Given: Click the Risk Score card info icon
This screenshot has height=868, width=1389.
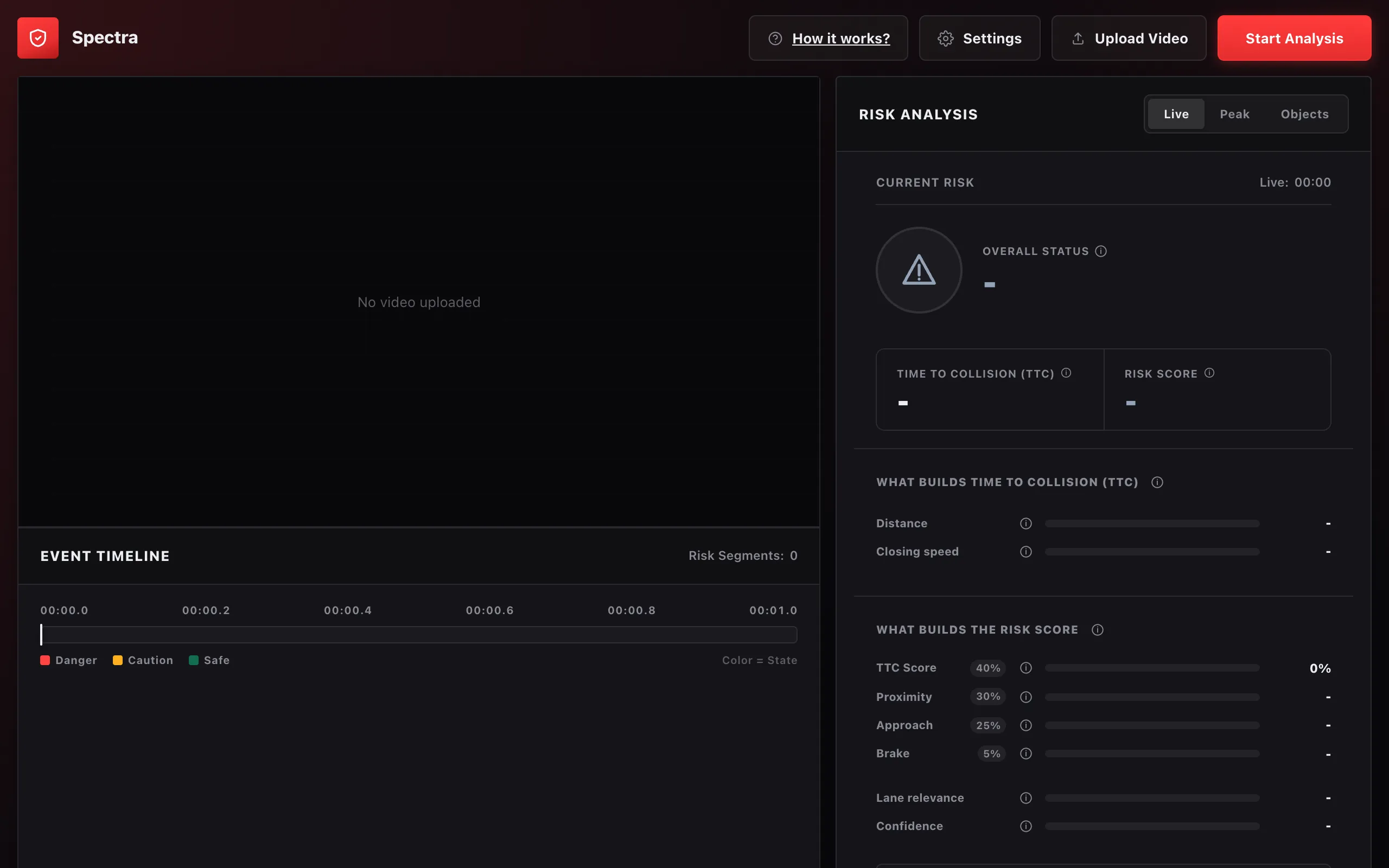Looking at the screenshot, I should point(1209,373).
